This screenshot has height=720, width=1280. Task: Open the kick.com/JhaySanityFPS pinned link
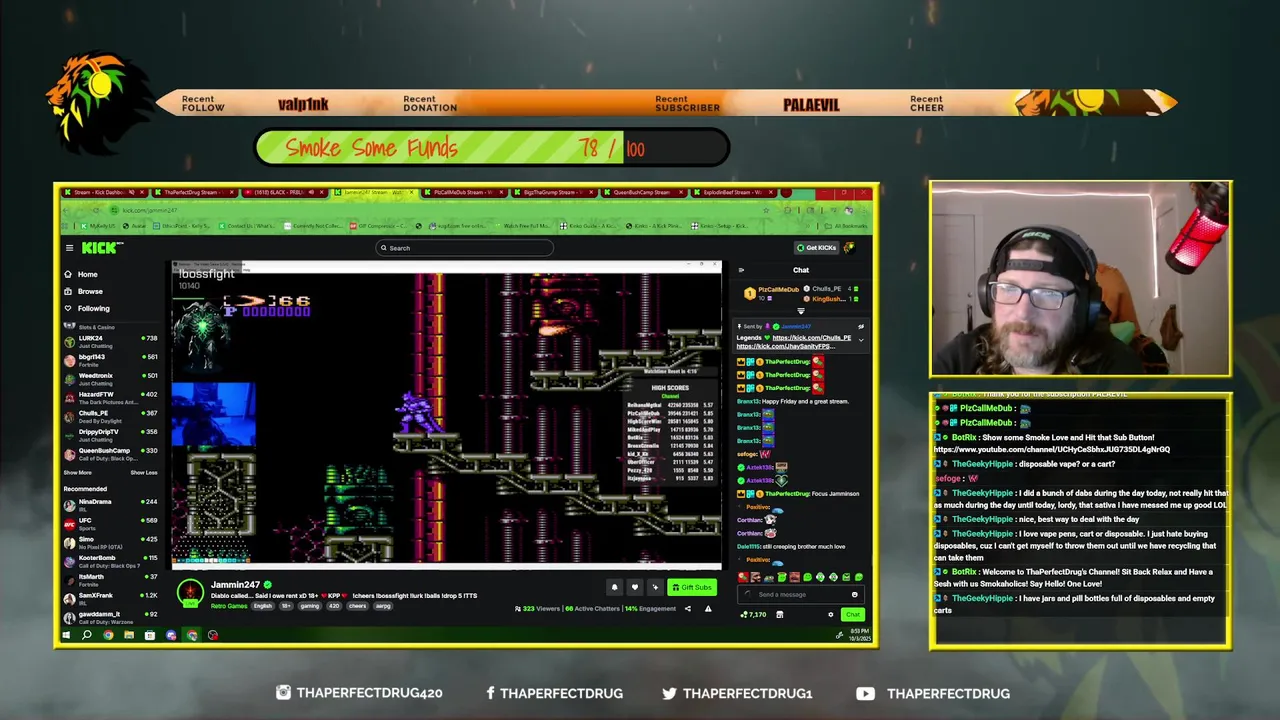pyautogui.click(x=786, y=346)
